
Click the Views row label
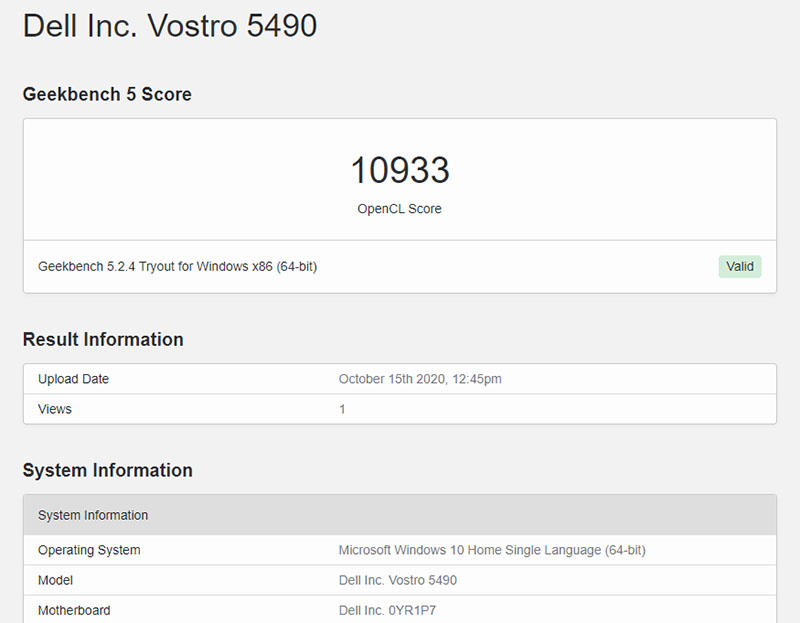55,409
